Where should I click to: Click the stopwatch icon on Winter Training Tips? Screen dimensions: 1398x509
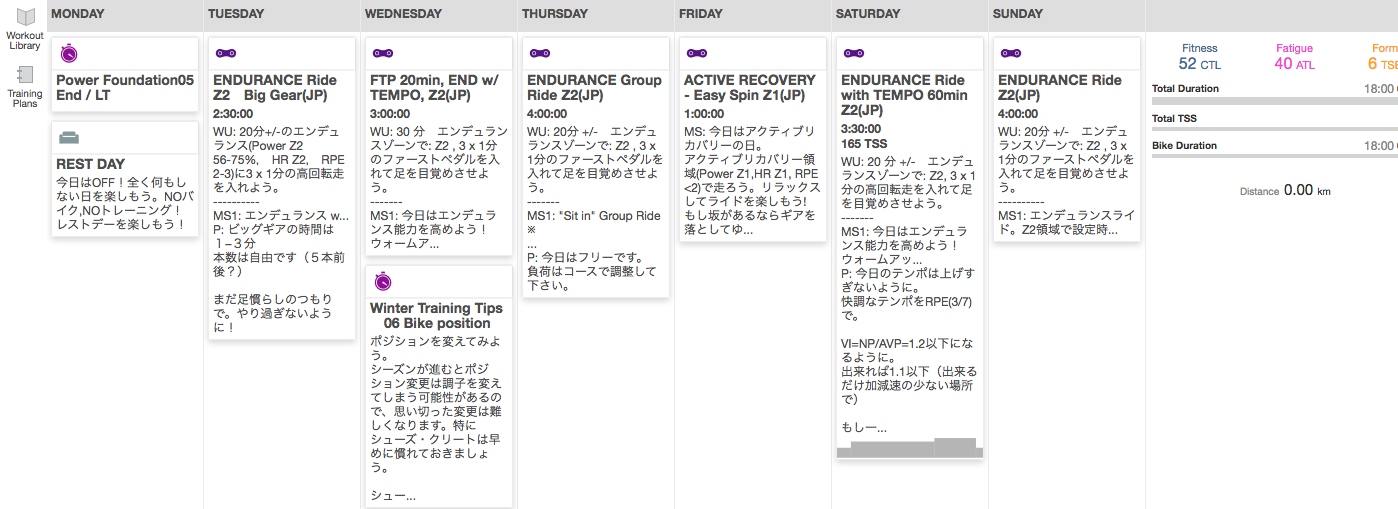[x=382, y=281]
